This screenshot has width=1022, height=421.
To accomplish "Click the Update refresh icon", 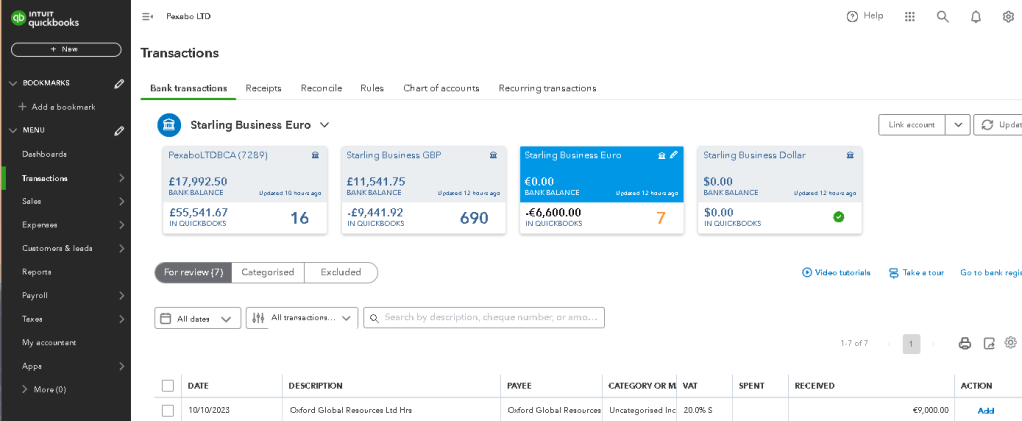I will pos(987,124).
